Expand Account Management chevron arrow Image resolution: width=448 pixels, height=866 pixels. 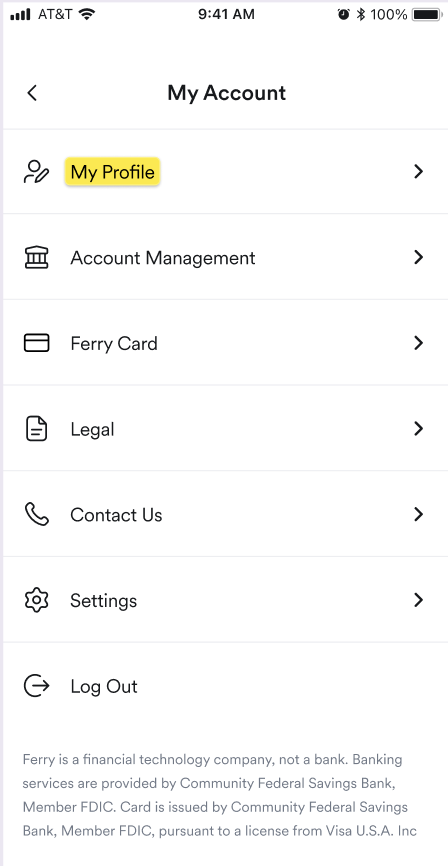tap(419, 257)
